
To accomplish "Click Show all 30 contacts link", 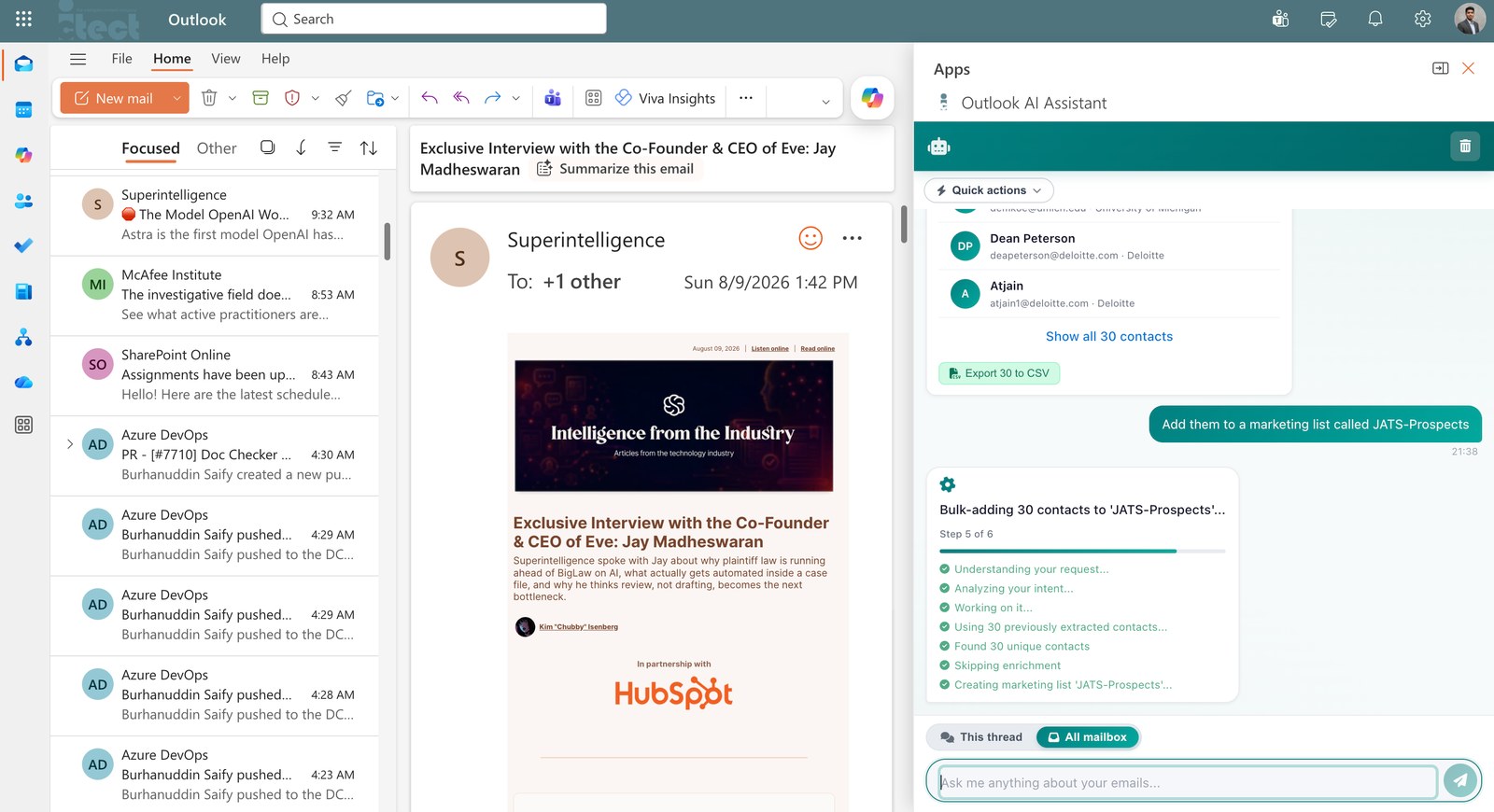I will coord(1109,337).
